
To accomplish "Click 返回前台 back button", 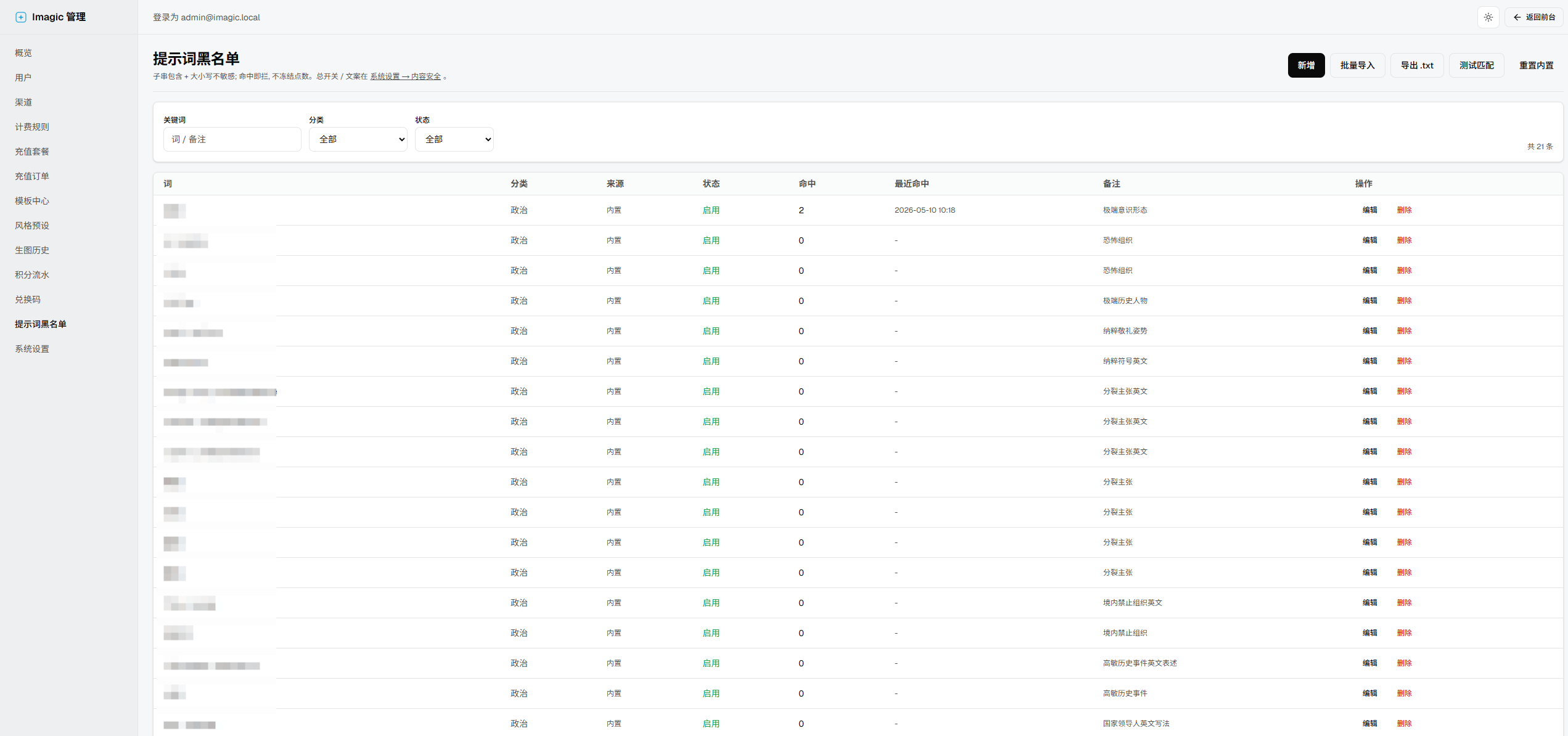I will (x=1533, y=17).
